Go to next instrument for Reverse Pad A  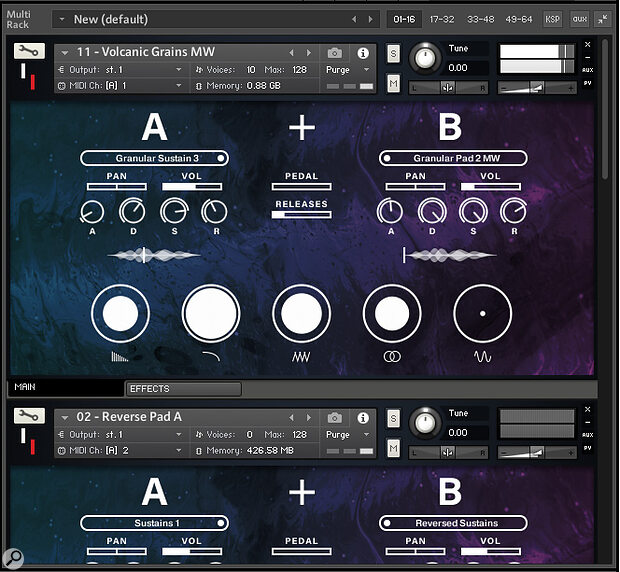(x=309, y=417)
